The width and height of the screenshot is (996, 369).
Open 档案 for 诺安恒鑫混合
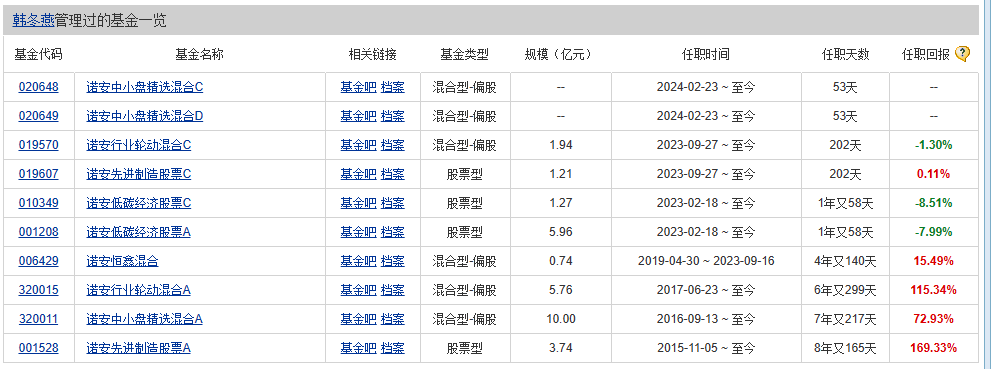click(x=393, y=261)
